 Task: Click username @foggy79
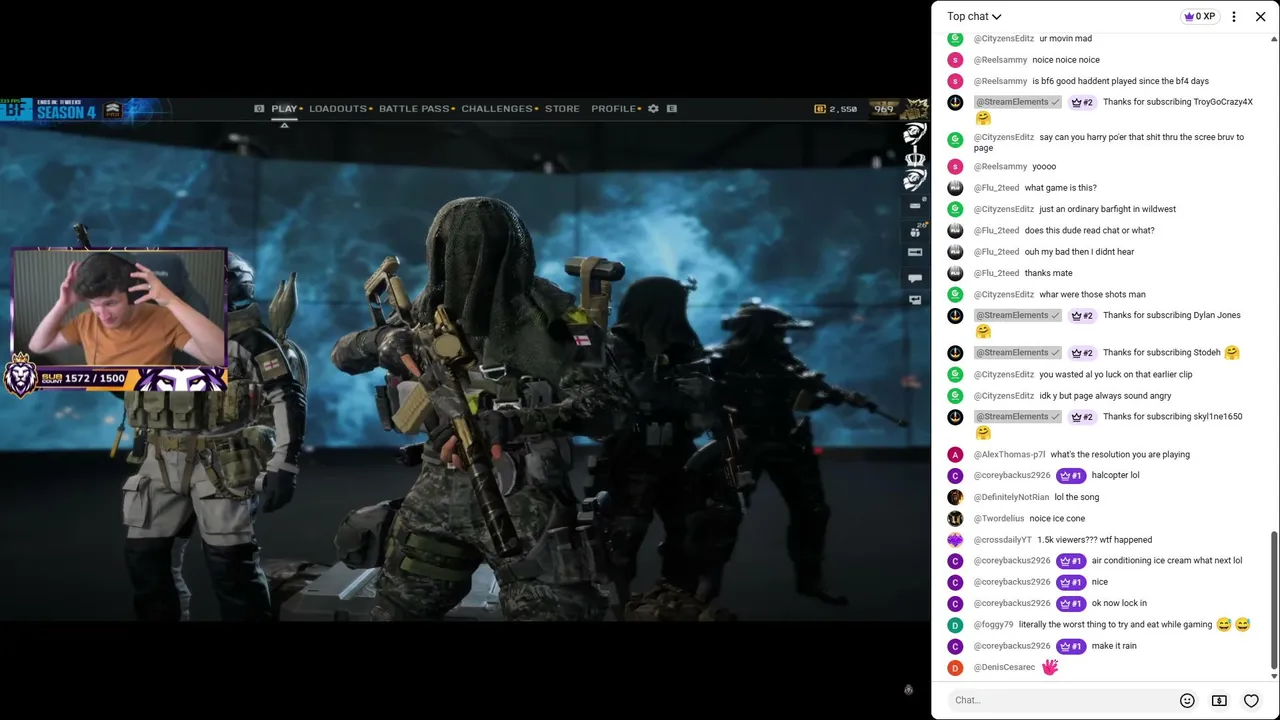click(x=993, y=625)
